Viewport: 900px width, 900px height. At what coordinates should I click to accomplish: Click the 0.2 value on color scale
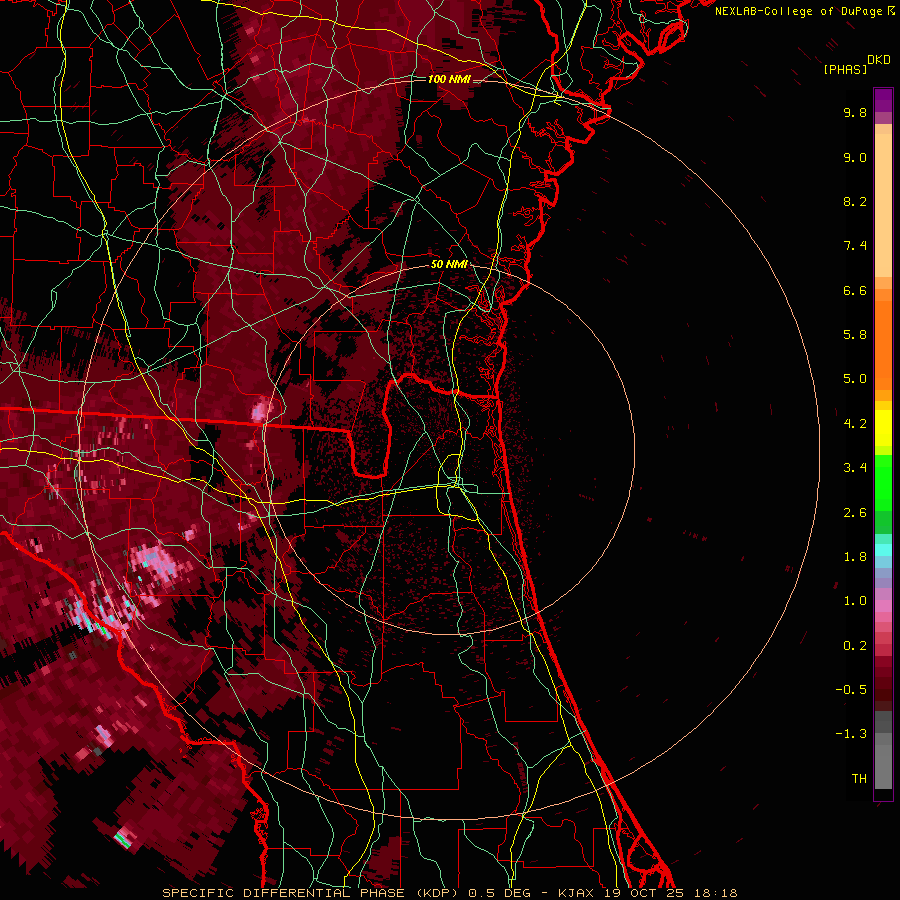point(855,646)
